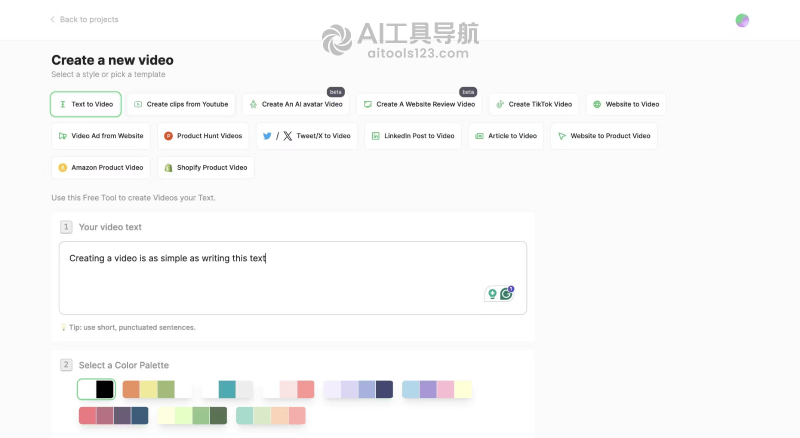Select the pink and coral palette
The width and height of the screenshot is (800, 438).
(x=289, y=390)
